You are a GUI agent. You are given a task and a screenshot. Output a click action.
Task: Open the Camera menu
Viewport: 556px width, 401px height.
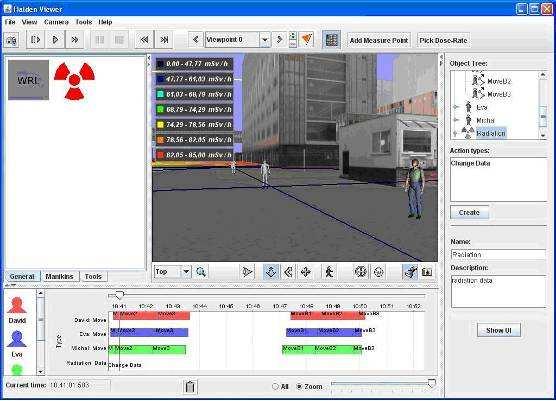click(x=56, y=22)
